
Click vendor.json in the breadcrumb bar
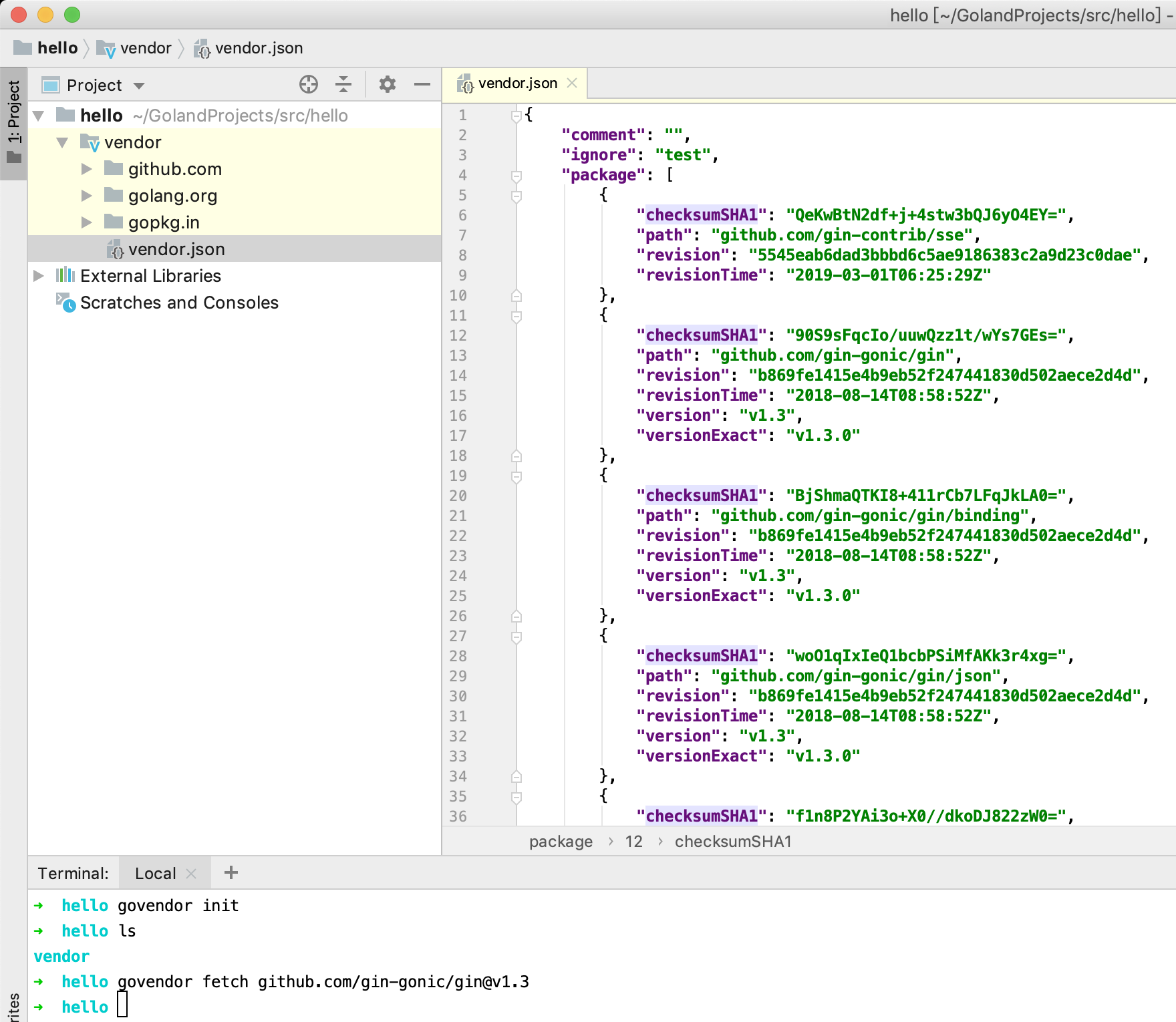(259, 48)
